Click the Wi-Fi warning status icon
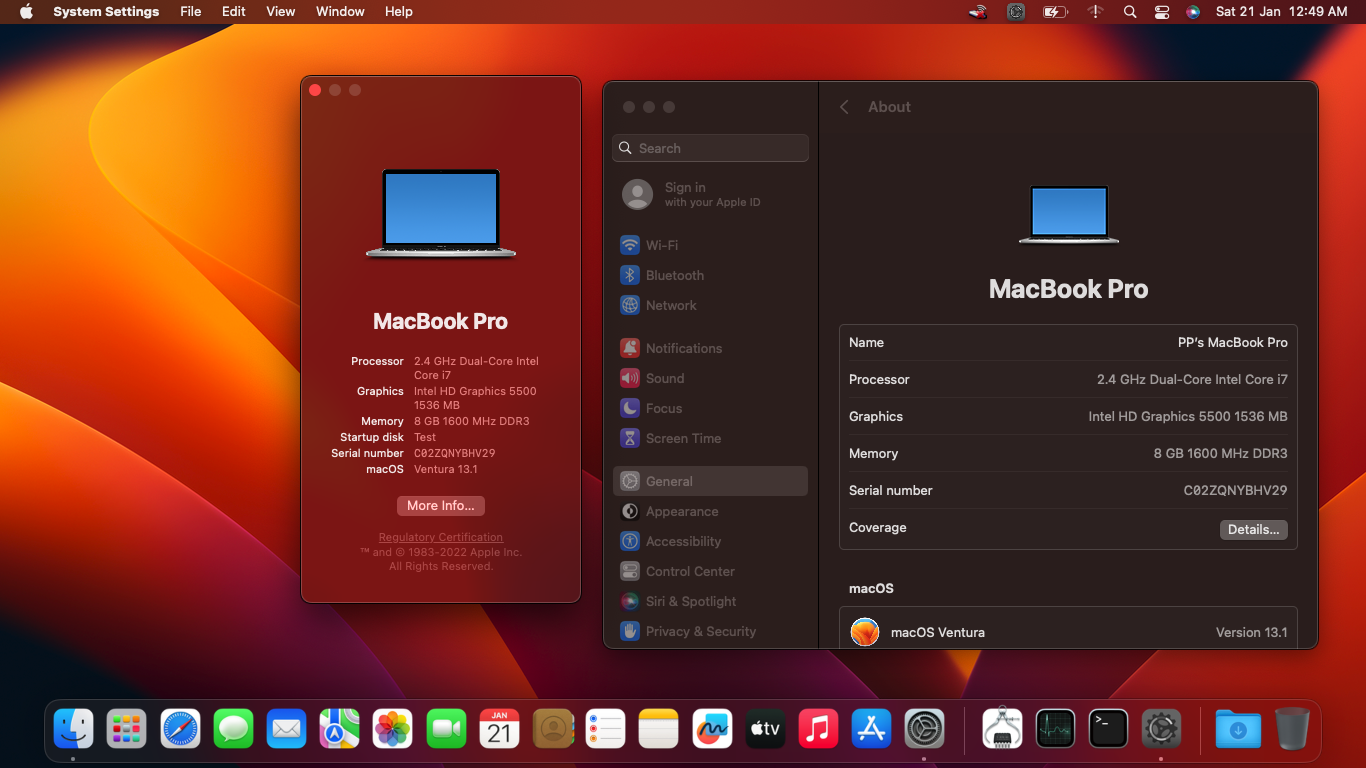 1096,12
